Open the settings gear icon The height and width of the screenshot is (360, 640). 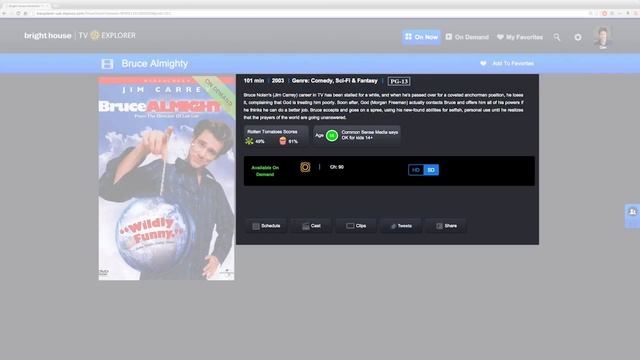pos(578,37)
